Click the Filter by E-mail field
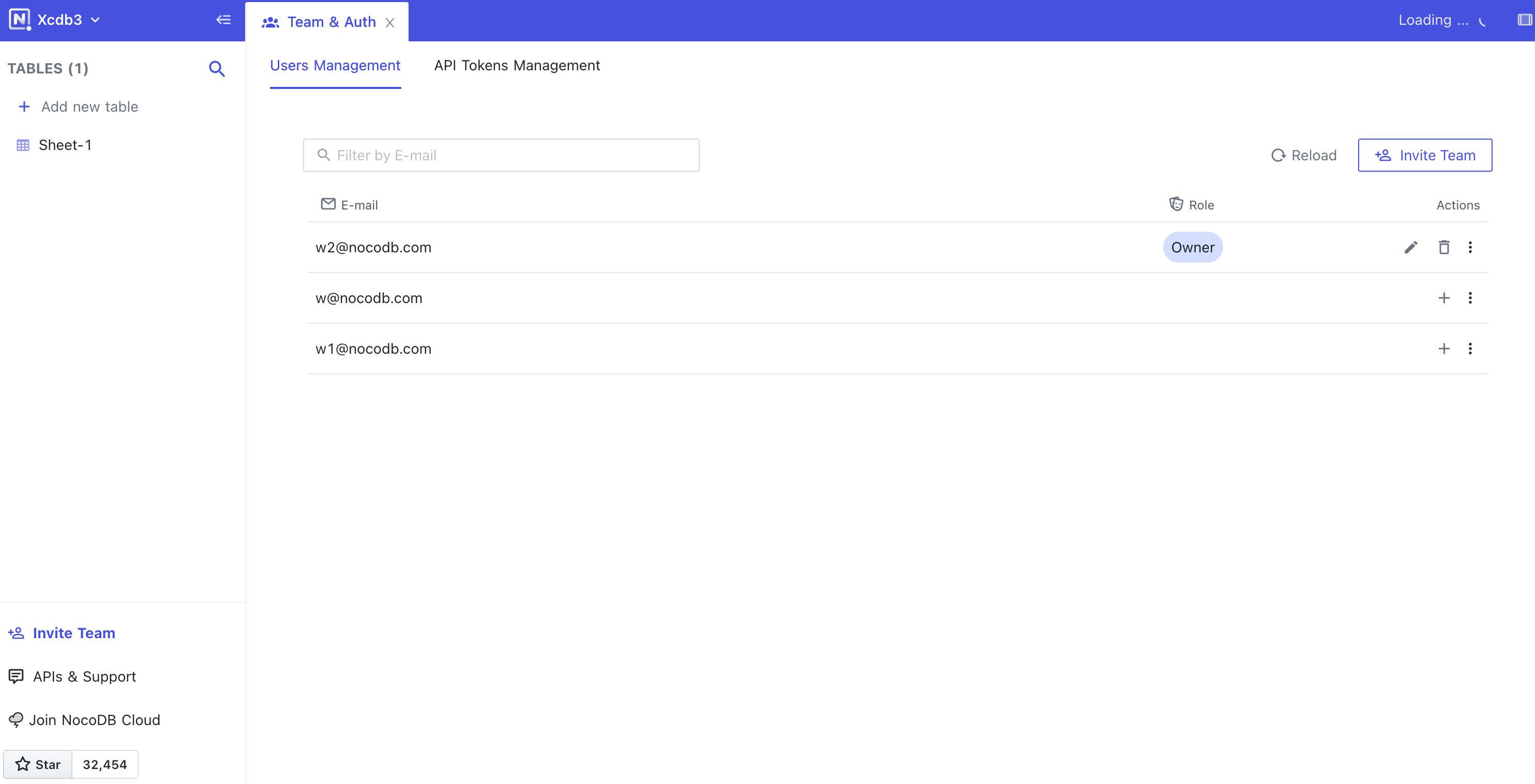This screenshot has height=784, width=1535. 501,156
